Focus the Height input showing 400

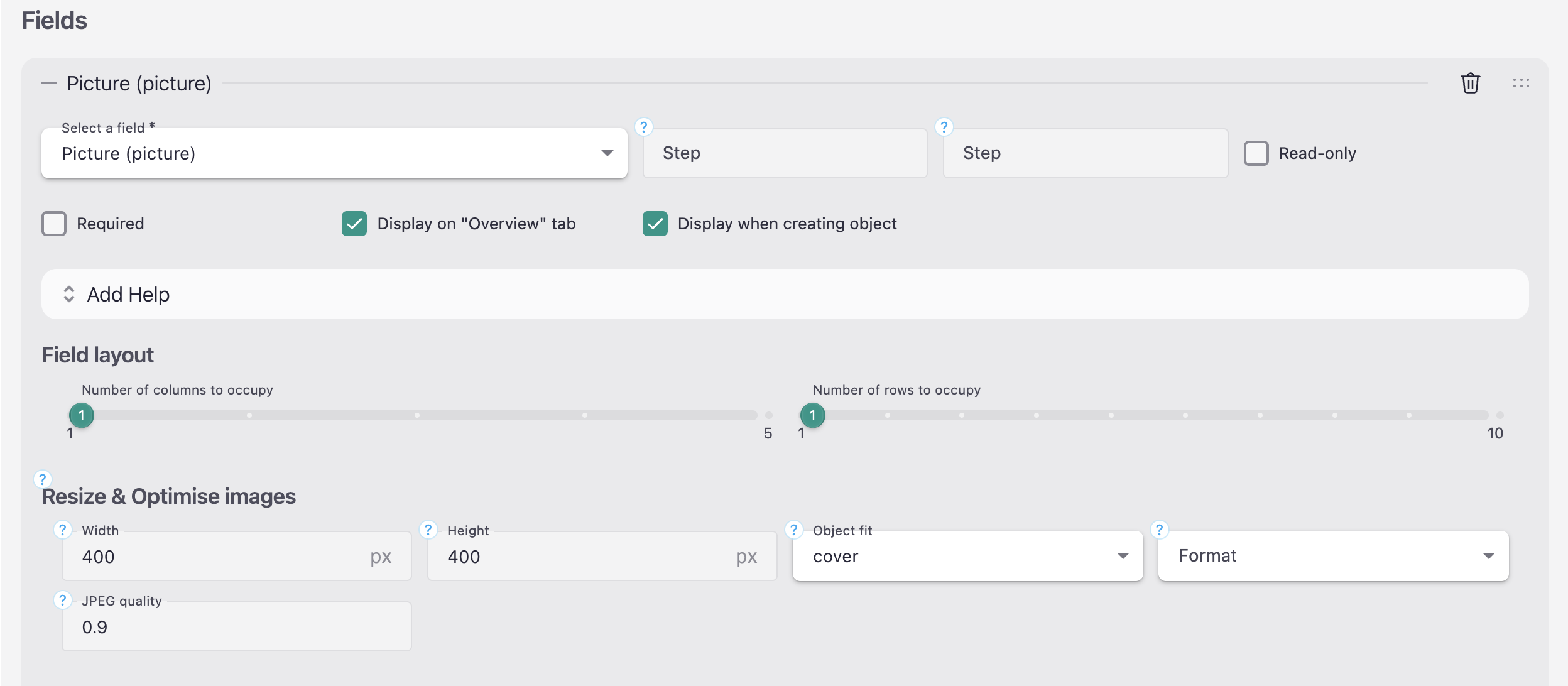point(602,557)
